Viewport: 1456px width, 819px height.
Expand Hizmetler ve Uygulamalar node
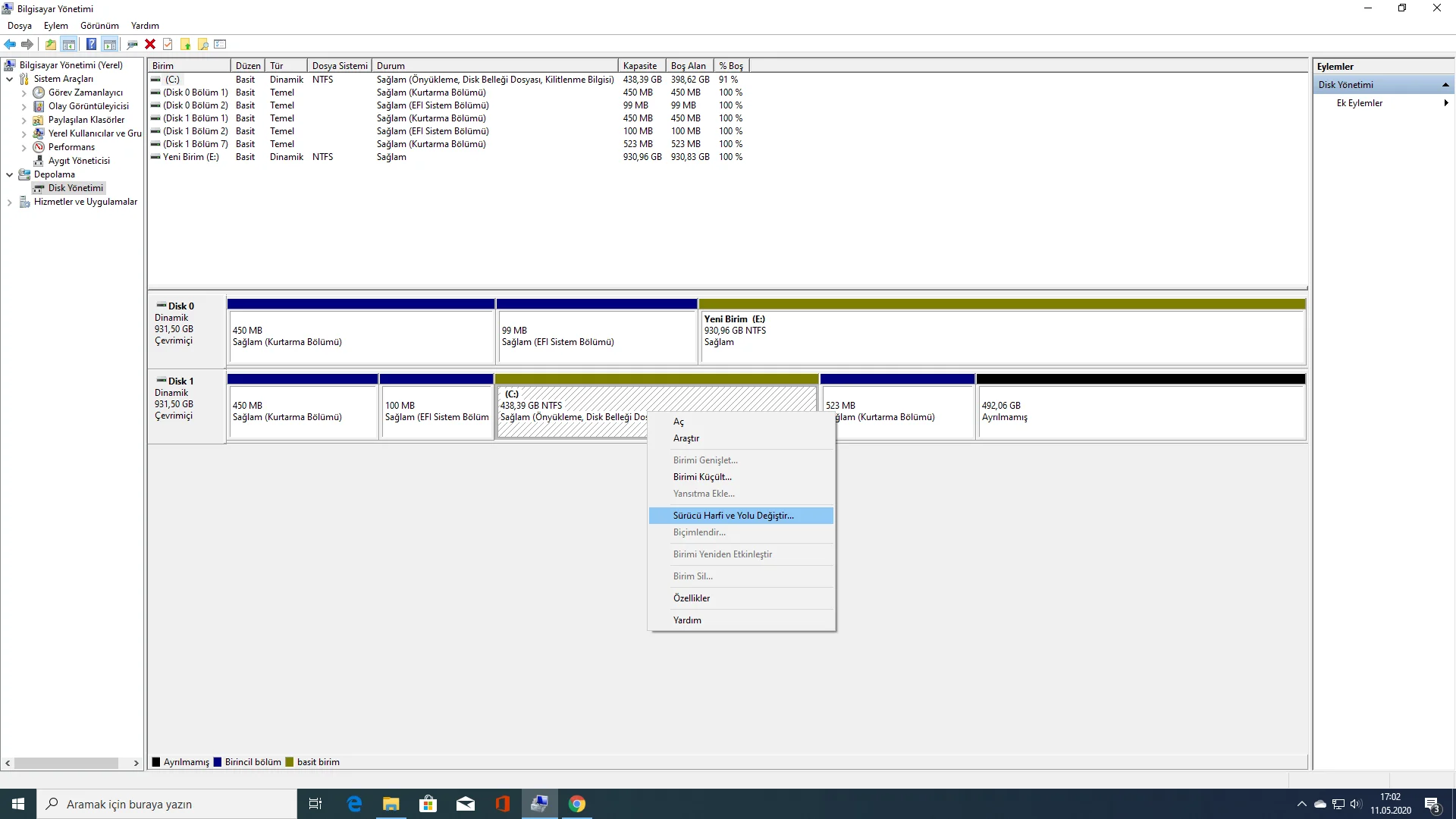coord(9,202)
